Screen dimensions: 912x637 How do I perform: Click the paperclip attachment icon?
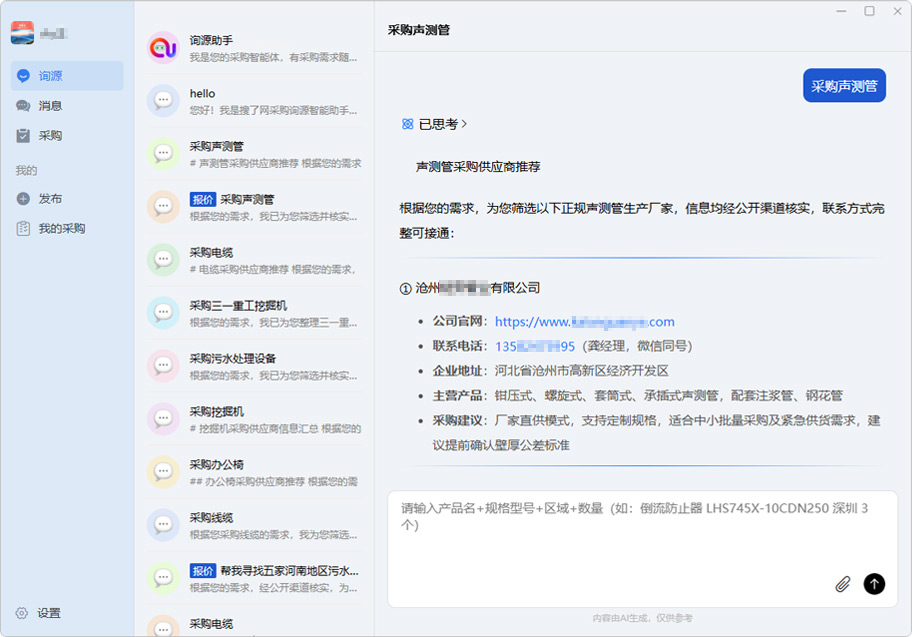842,584
